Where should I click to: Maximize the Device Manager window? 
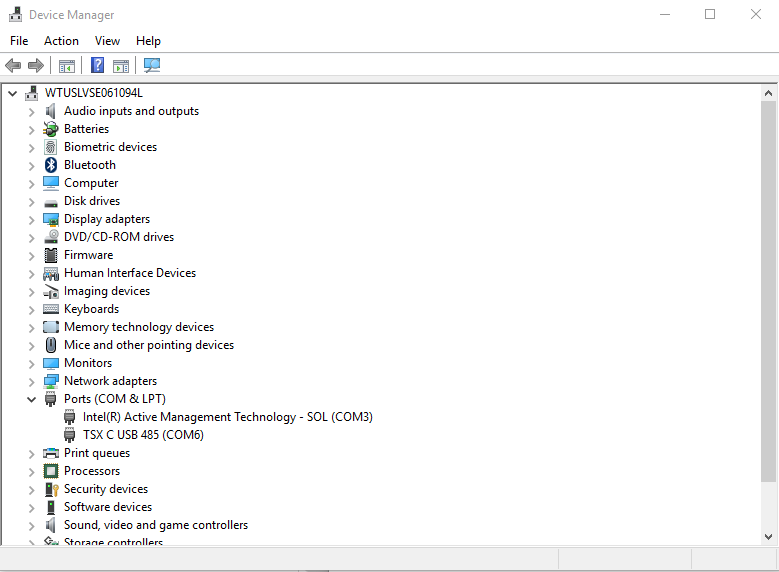(x=710, y=14)
